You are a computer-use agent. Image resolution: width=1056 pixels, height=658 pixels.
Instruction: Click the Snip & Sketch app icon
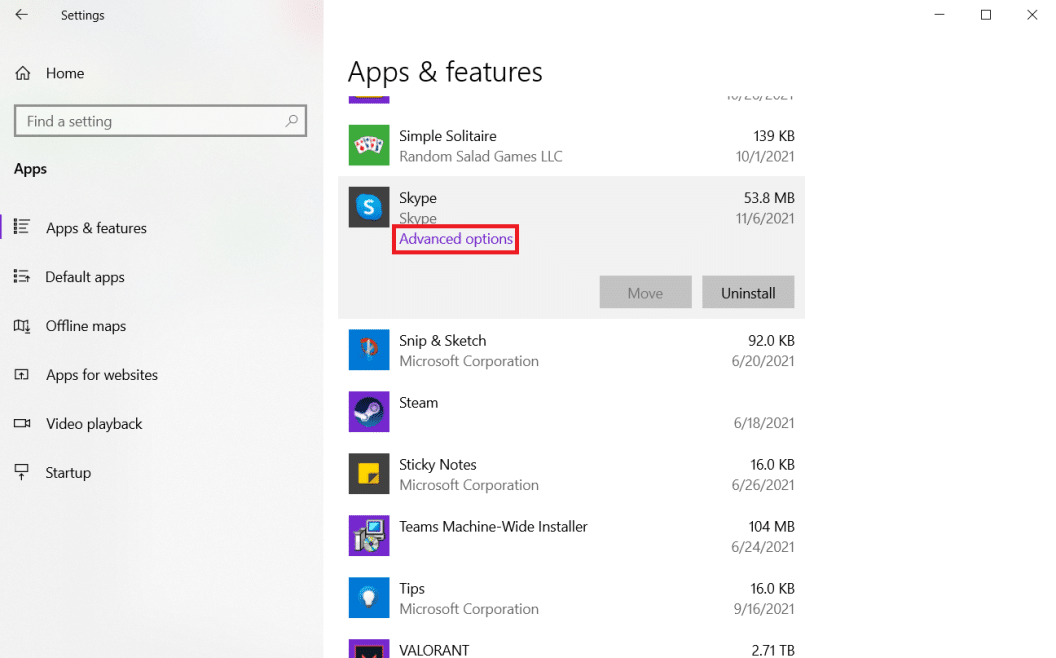[x=368, y=350]
